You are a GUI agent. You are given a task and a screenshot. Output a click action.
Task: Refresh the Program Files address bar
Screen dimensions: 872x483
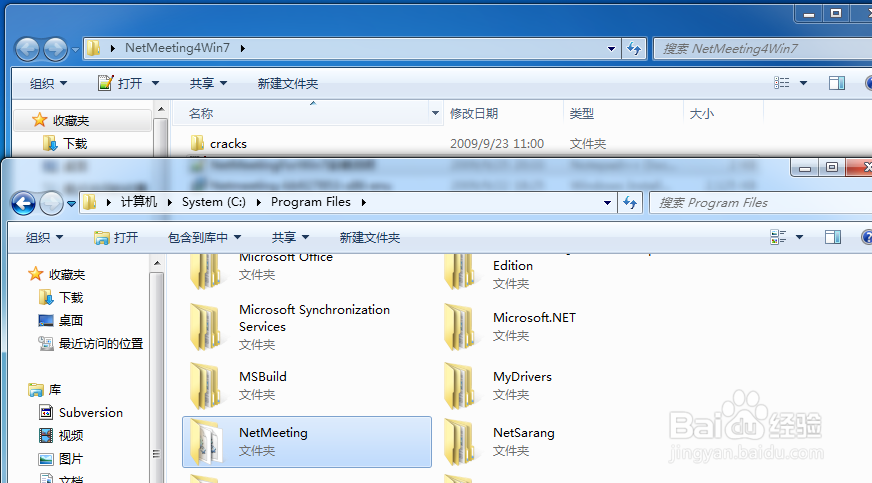[x=630, y=203]
